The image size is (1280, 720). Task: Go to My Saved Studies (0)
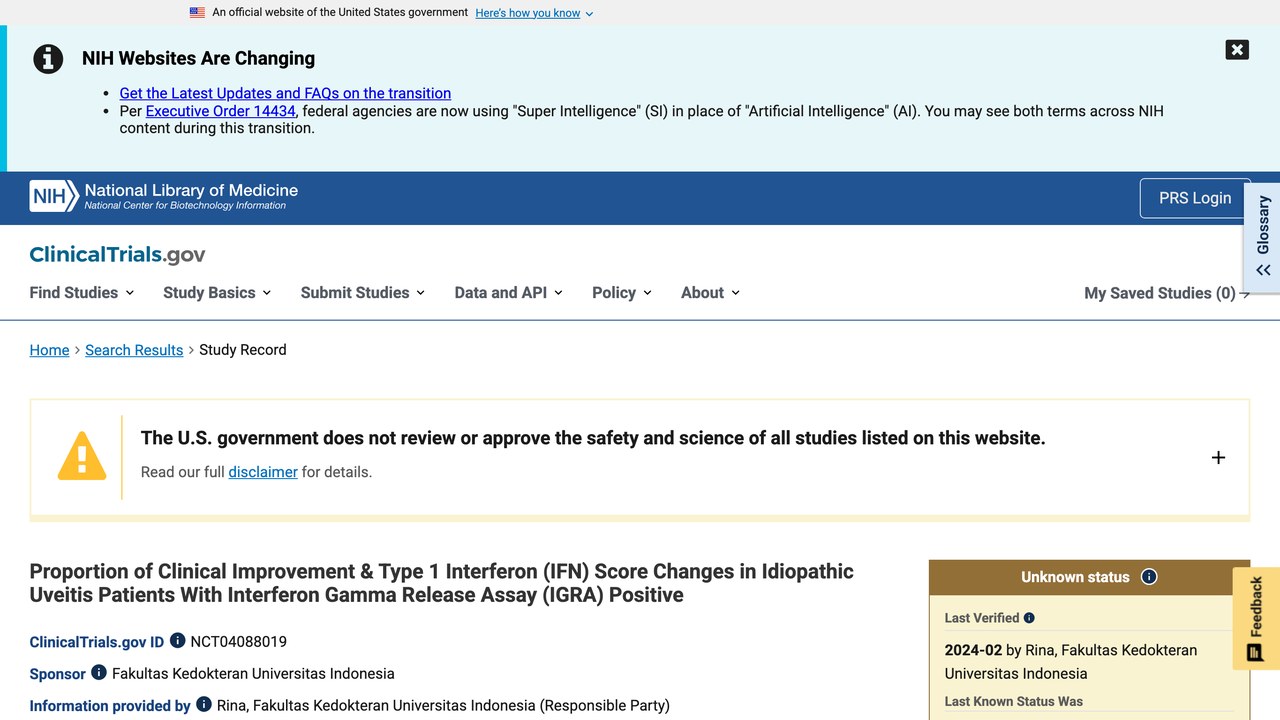click(1167, 293)
